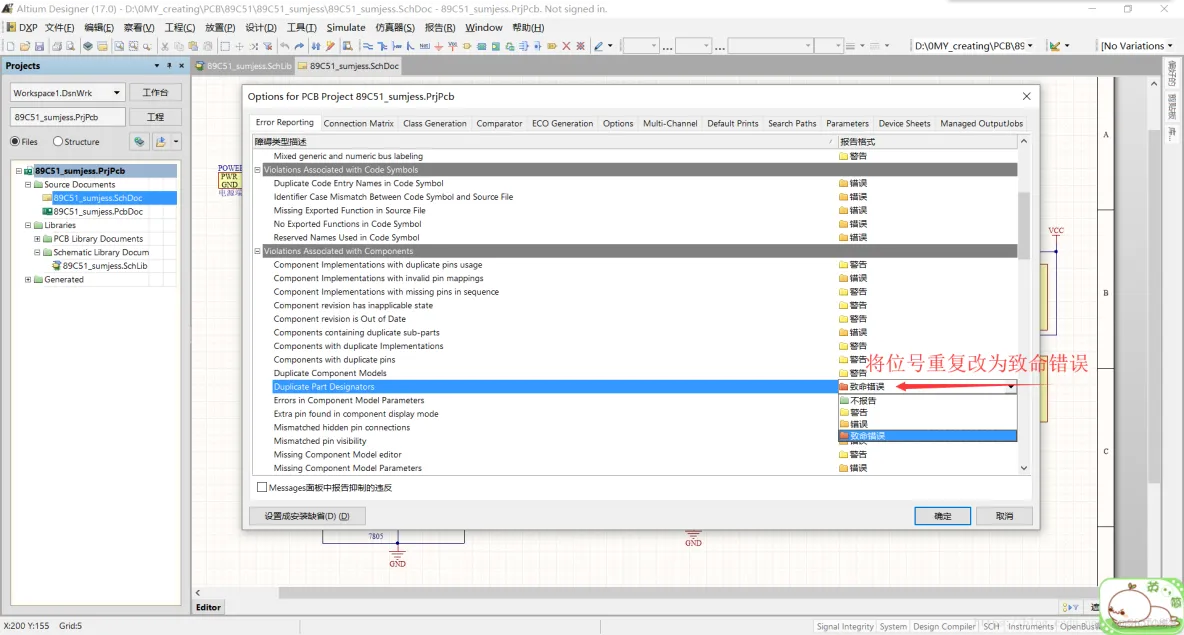Click the 设置成安装缺省(D) button
The width and height of the screenshot is (1184, 635).
(x=307, y=516)
